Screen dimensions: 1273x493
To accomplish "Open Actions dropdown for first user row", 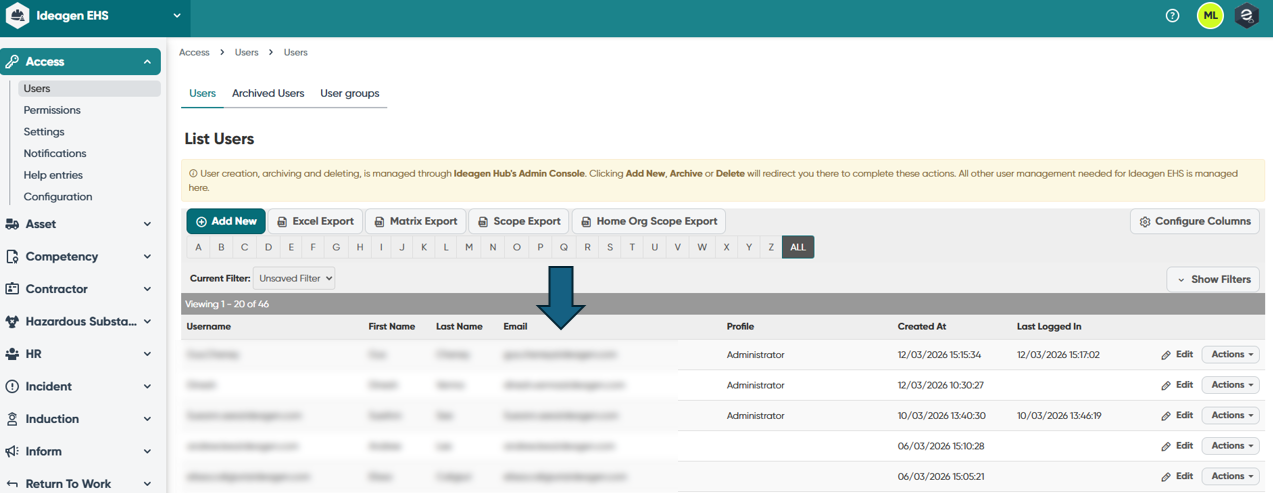I will (x=1230, y=355).
